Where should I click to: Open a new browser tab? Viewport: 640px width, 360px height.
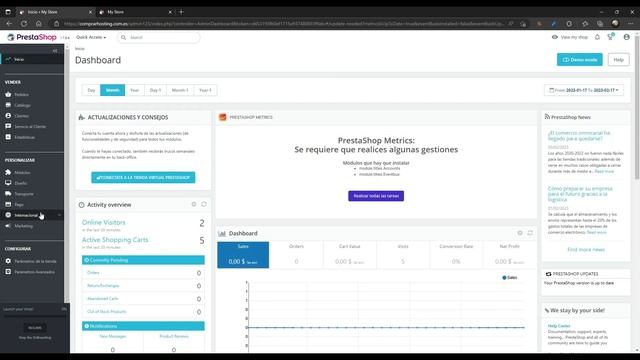(x=181, y=12)
